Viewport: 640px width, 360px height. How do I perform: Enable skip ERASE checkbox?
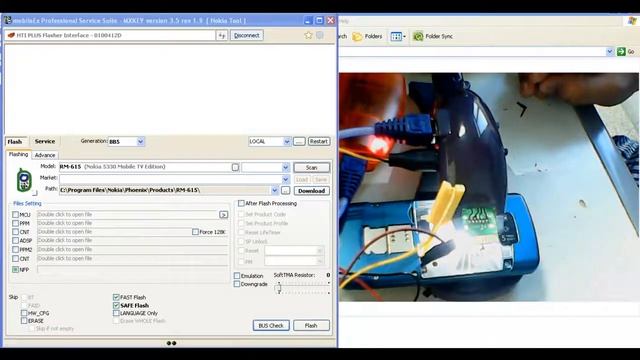(24, 321)
